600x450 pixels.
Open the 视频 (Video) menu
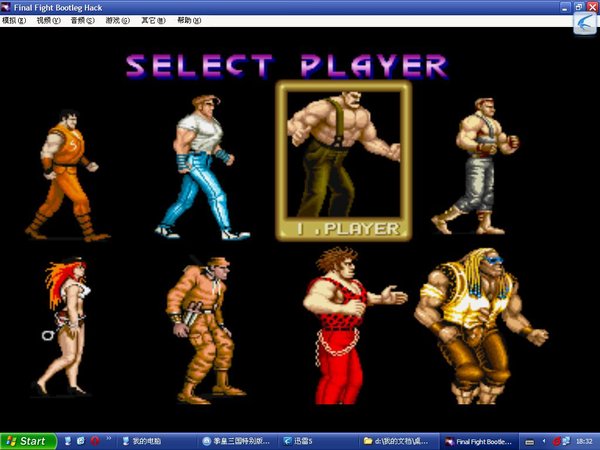49,21
